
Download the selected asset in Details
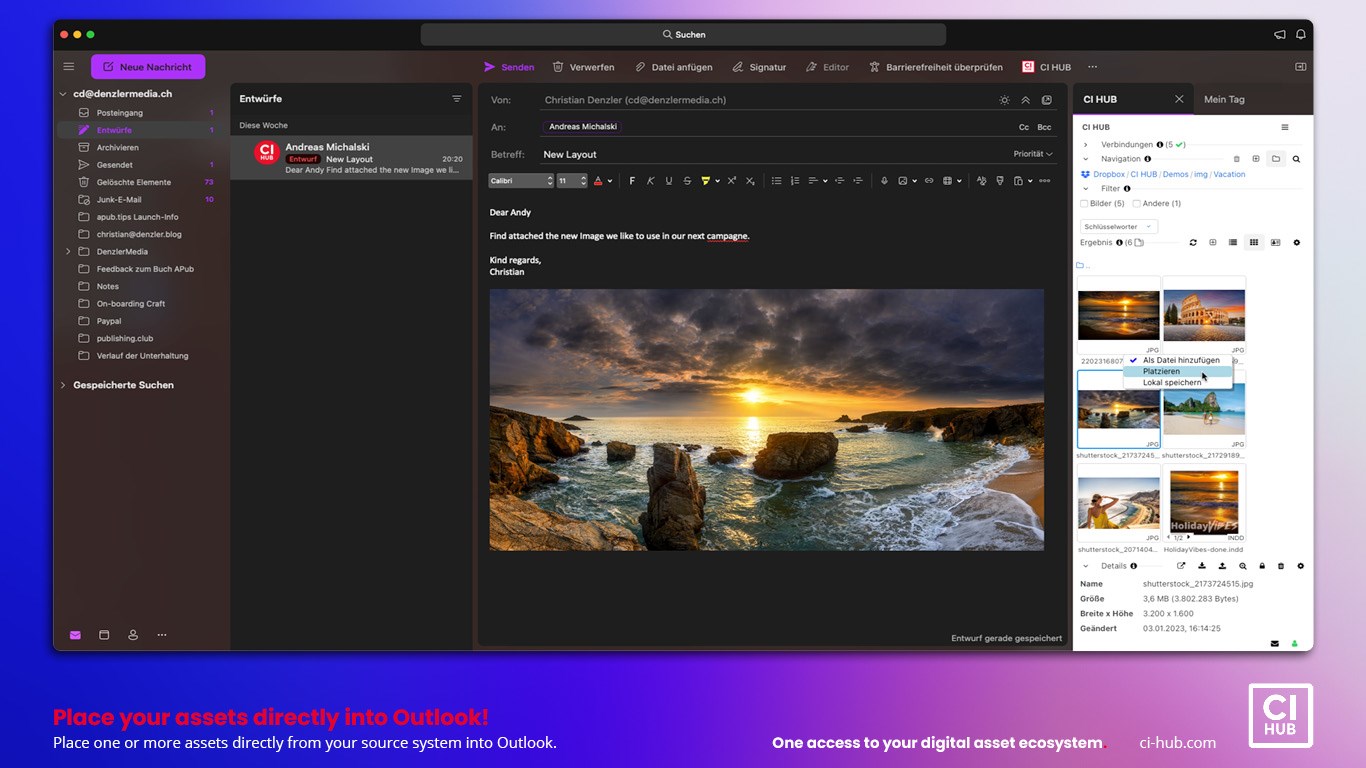coord(1202,566)
